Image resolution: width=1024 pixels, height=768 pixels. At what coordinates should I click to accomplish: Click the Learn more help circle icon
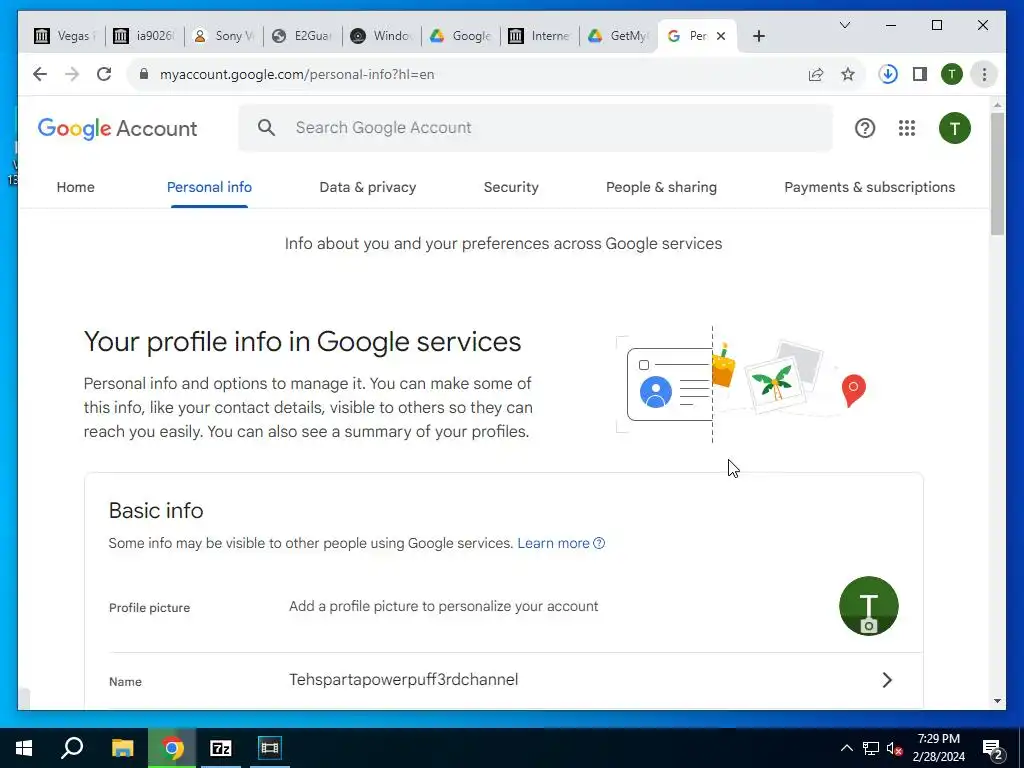599,543
